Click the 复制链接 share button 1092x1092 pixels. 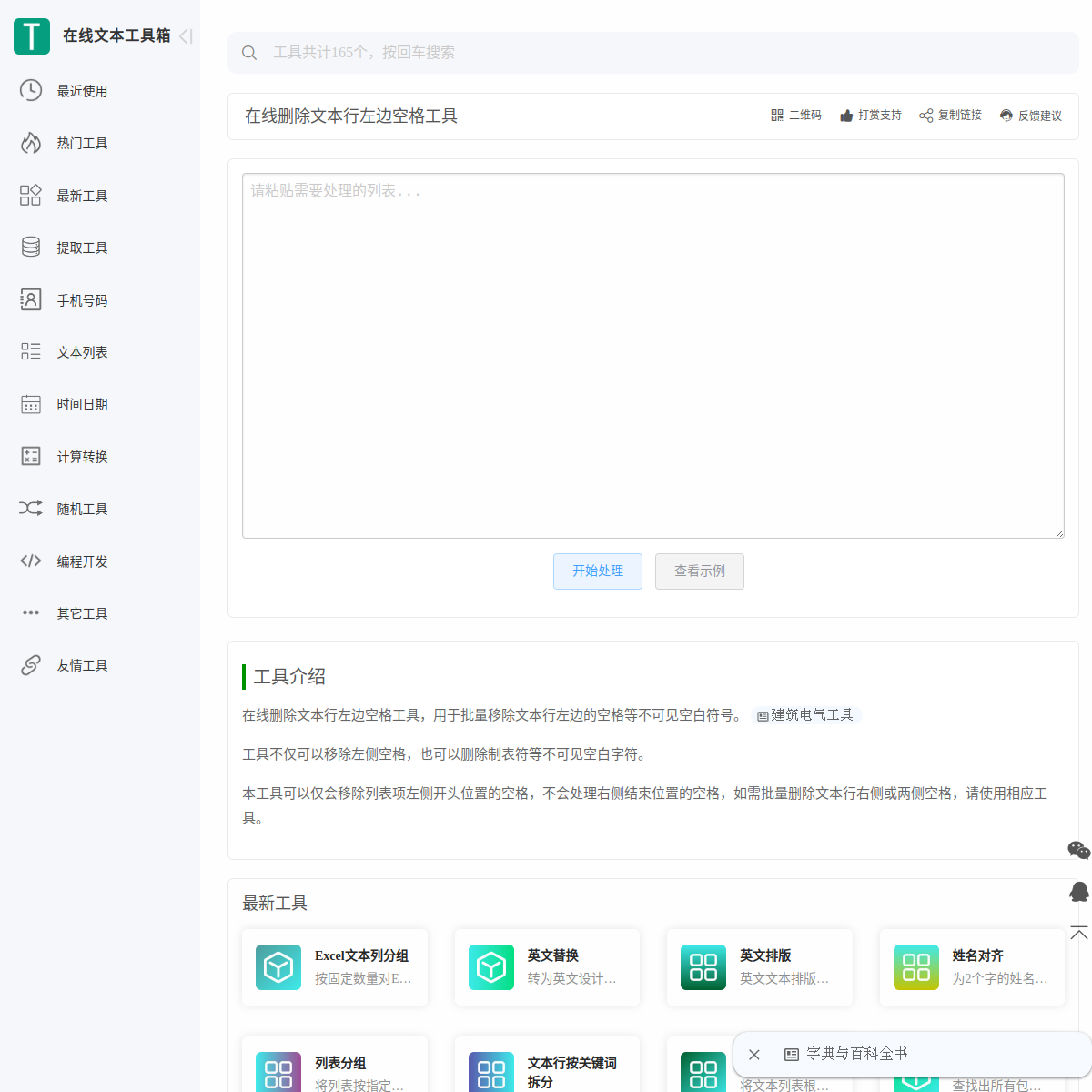950,116
